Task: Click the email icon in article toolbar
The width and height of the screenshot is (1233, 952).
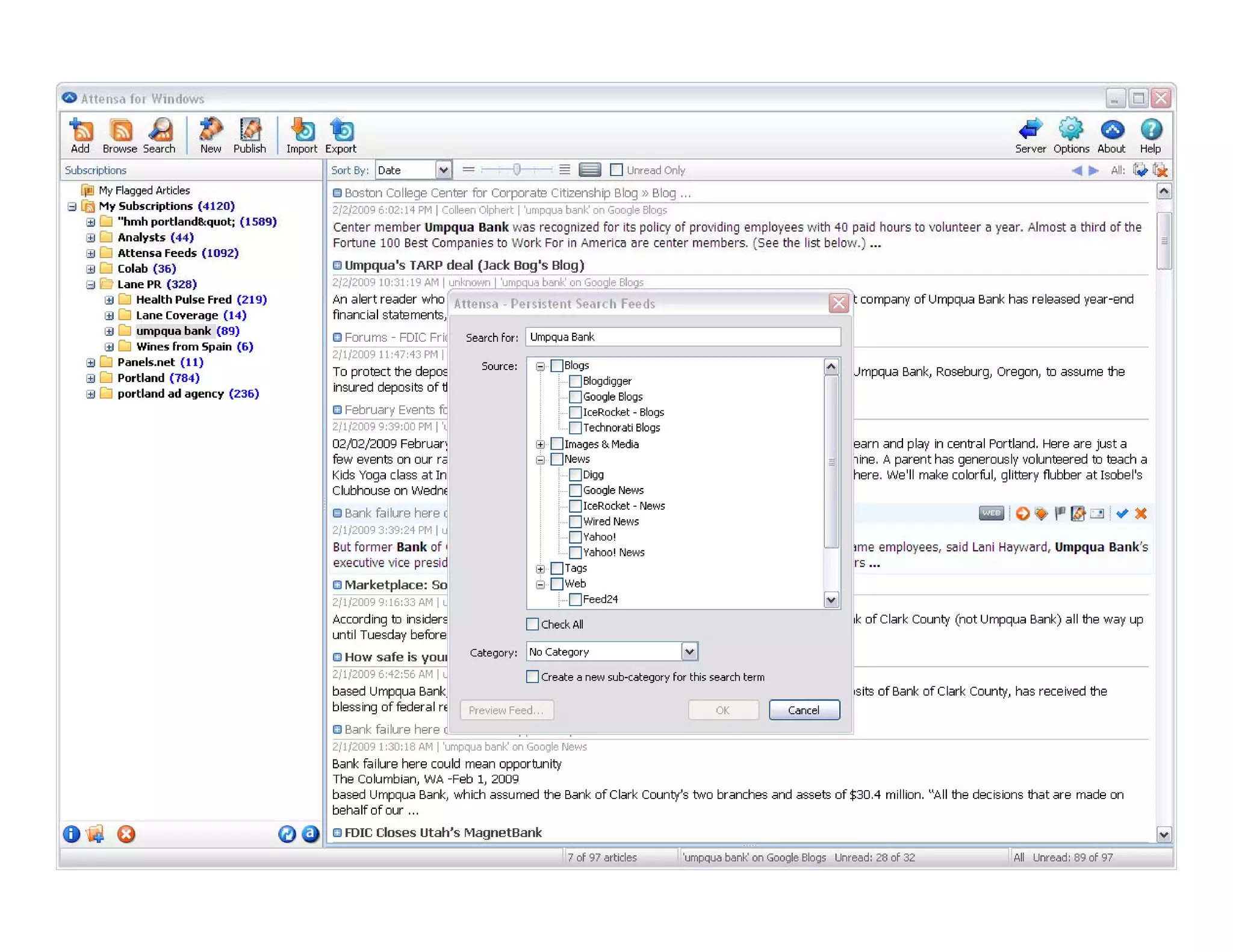Action: (x=1097, y=513)
